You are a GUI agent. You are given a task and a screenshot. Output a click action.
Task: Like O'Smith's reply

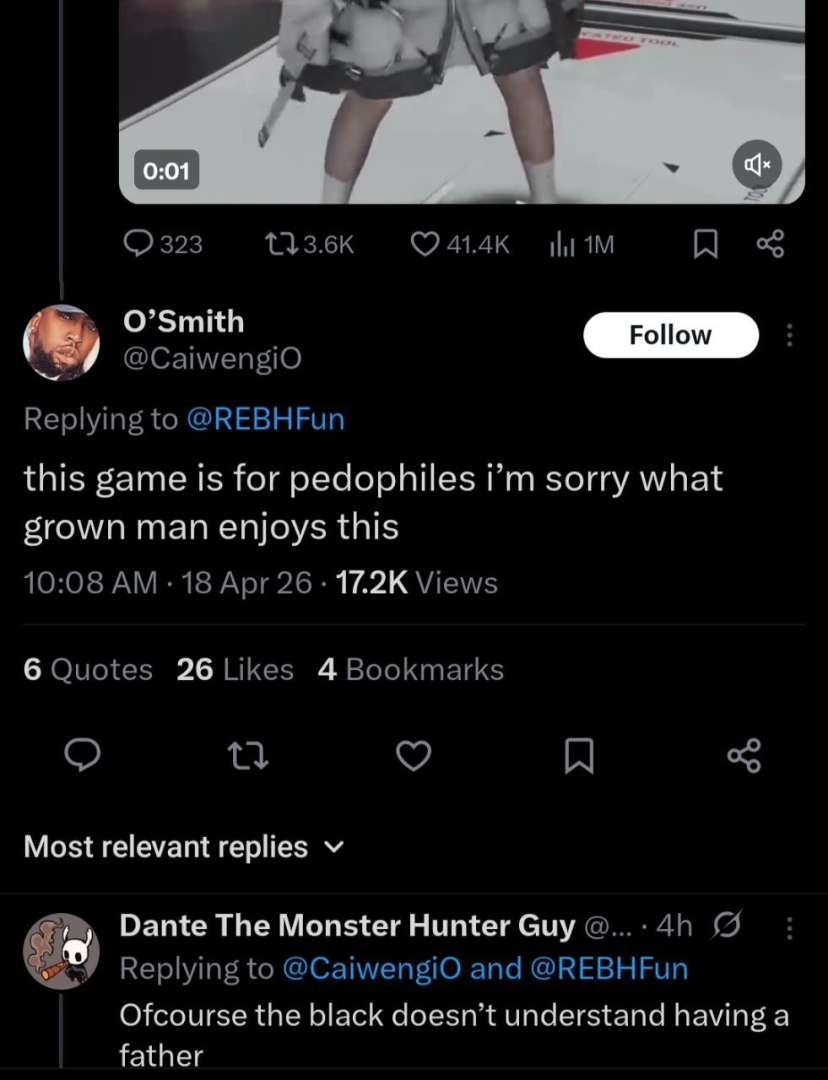[412, 759]
